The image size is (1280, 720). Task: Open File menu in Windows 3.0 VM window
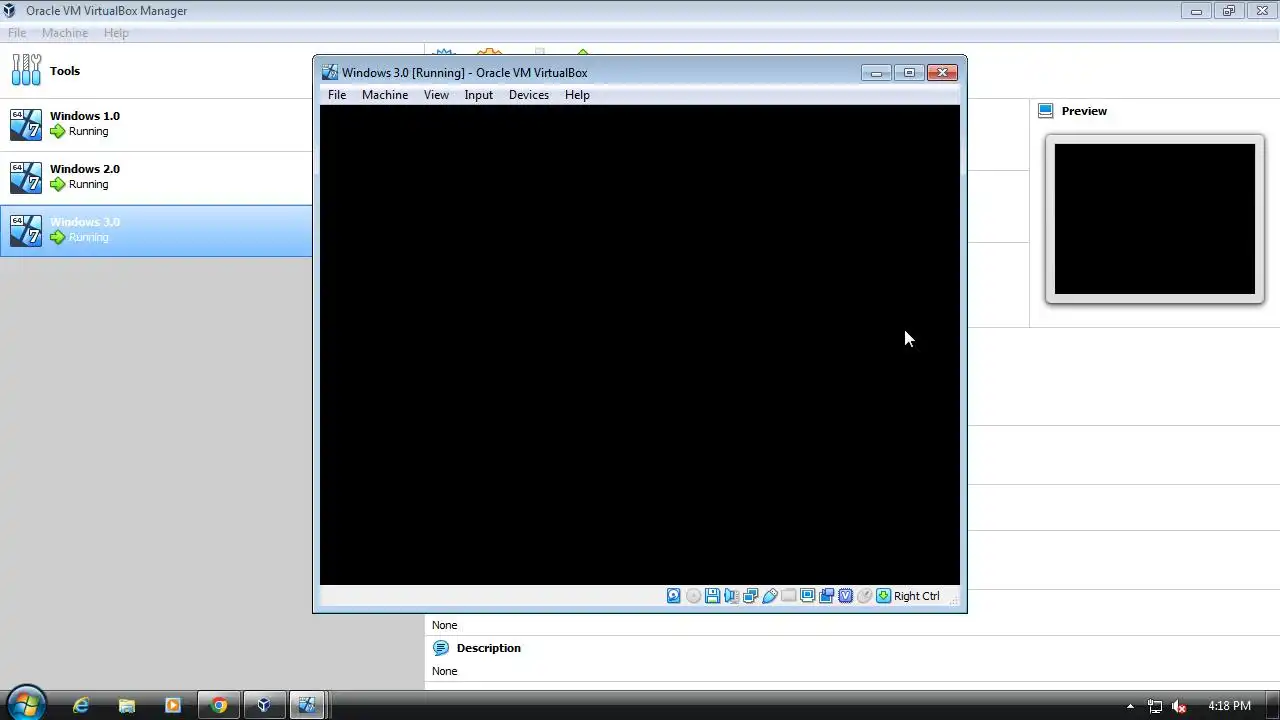pos(337,95)
